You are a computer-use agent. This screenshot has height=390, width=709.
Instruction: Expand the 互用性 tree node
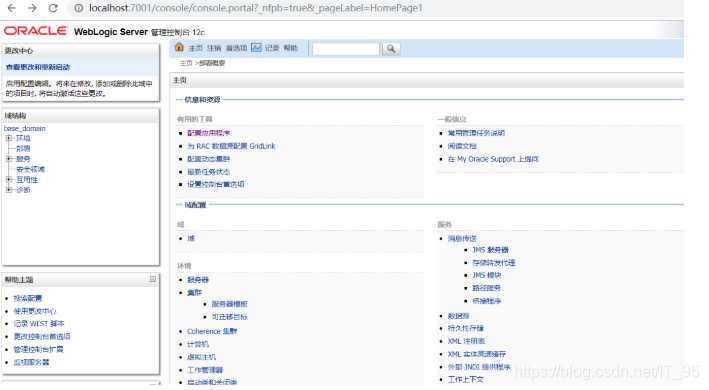coord(9,179)
